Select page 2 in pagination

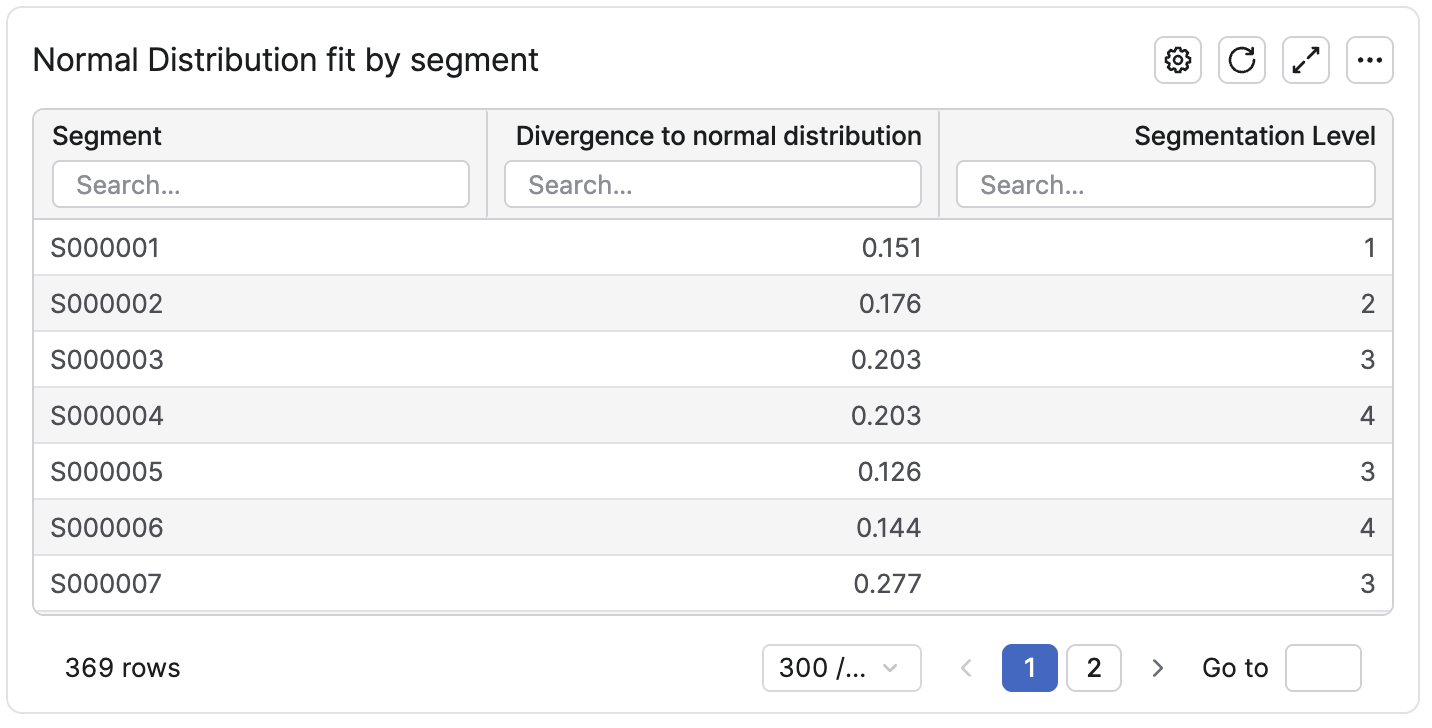pyautogui.click(x=1093, y=668)
